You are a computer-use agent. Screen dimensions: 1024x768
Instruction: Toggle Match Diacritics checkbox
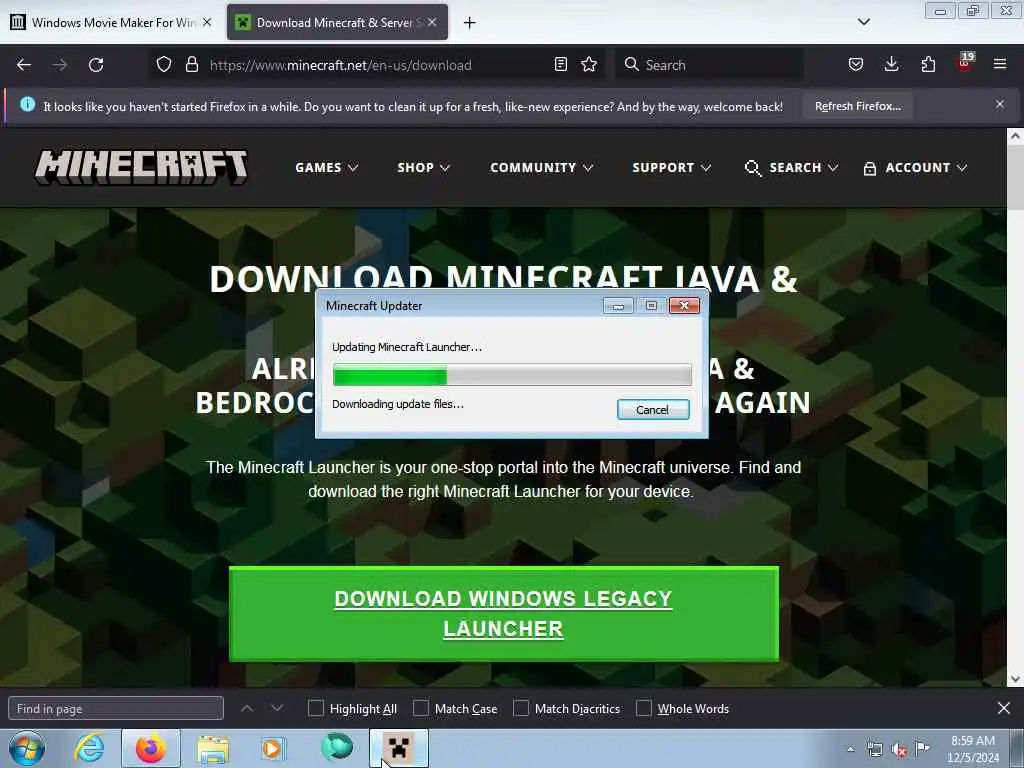click(521, 708)
